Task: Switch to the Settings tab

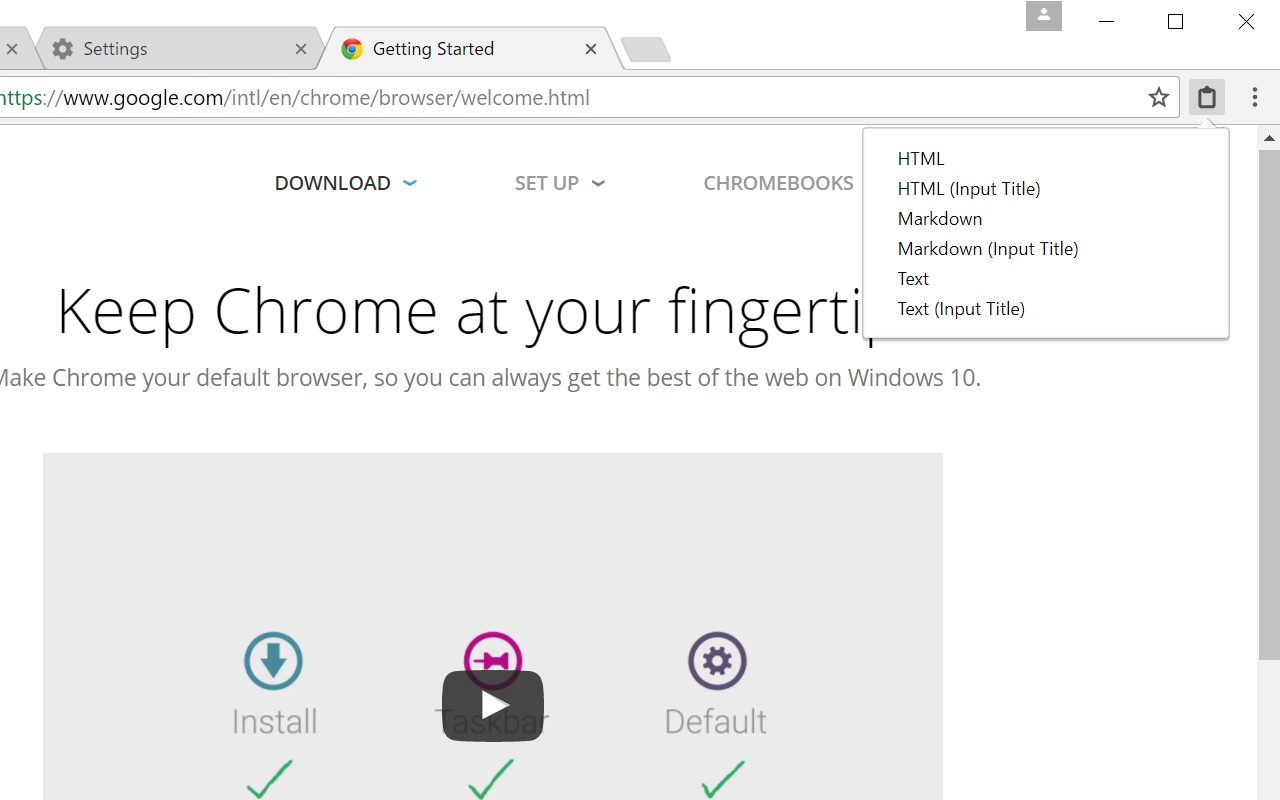Action: 180,49
